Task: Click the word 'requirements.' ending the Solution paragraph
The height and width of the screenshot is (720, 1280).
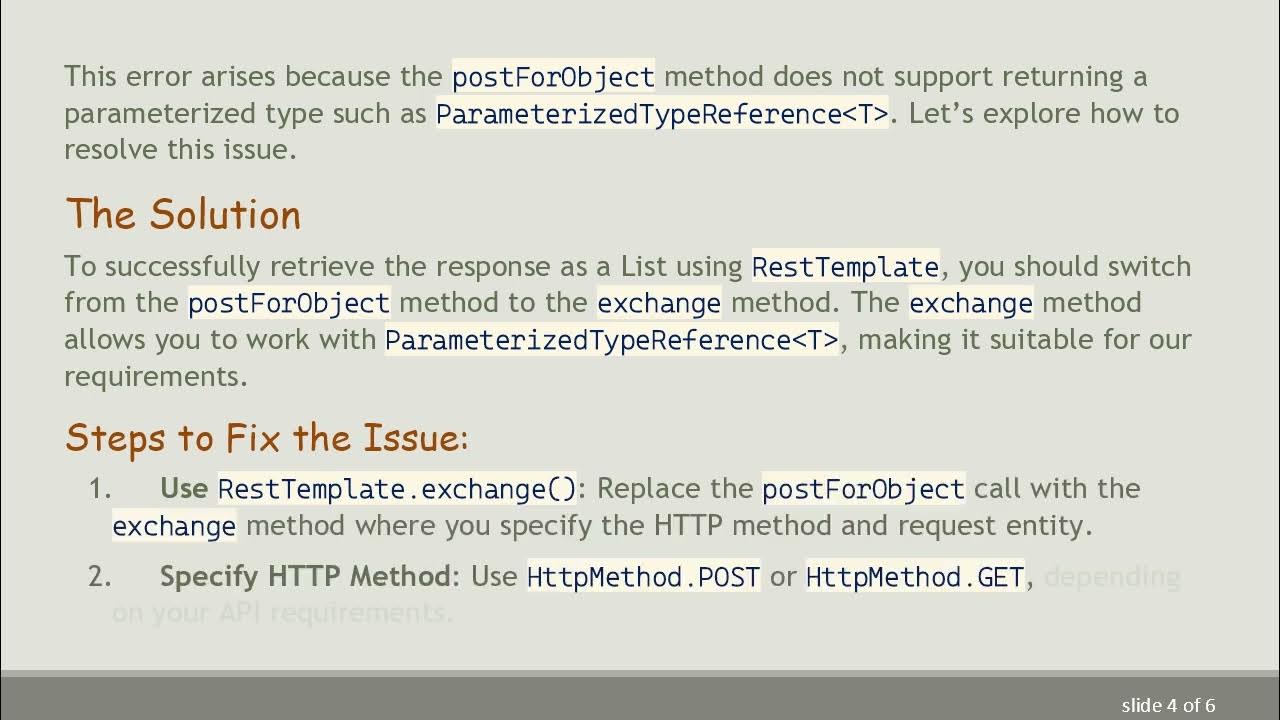Action: click(x=155, y=376)
